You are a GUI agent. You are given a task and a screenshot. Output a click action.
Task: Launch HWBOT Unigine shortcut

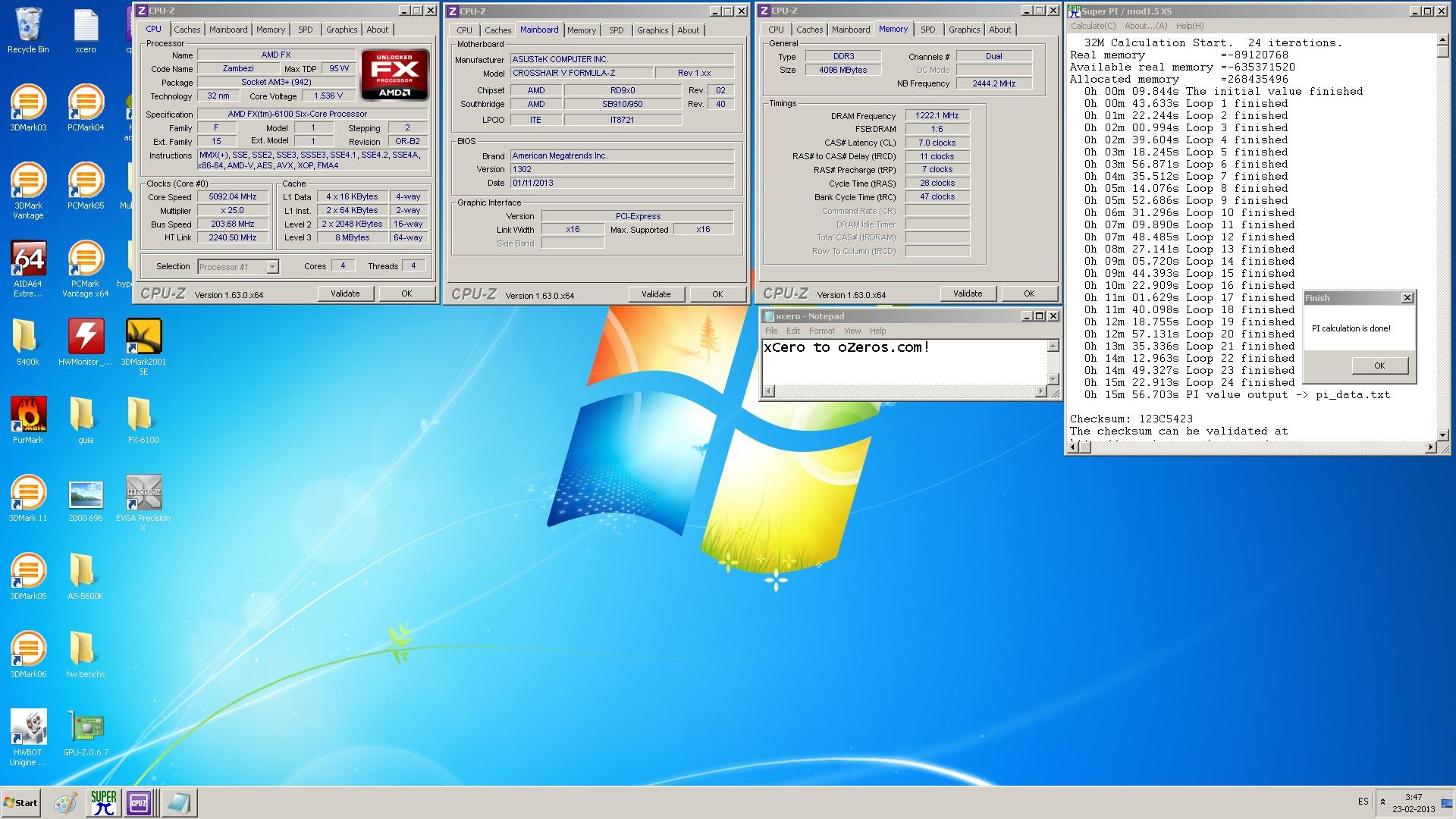[x=28, y=738]
